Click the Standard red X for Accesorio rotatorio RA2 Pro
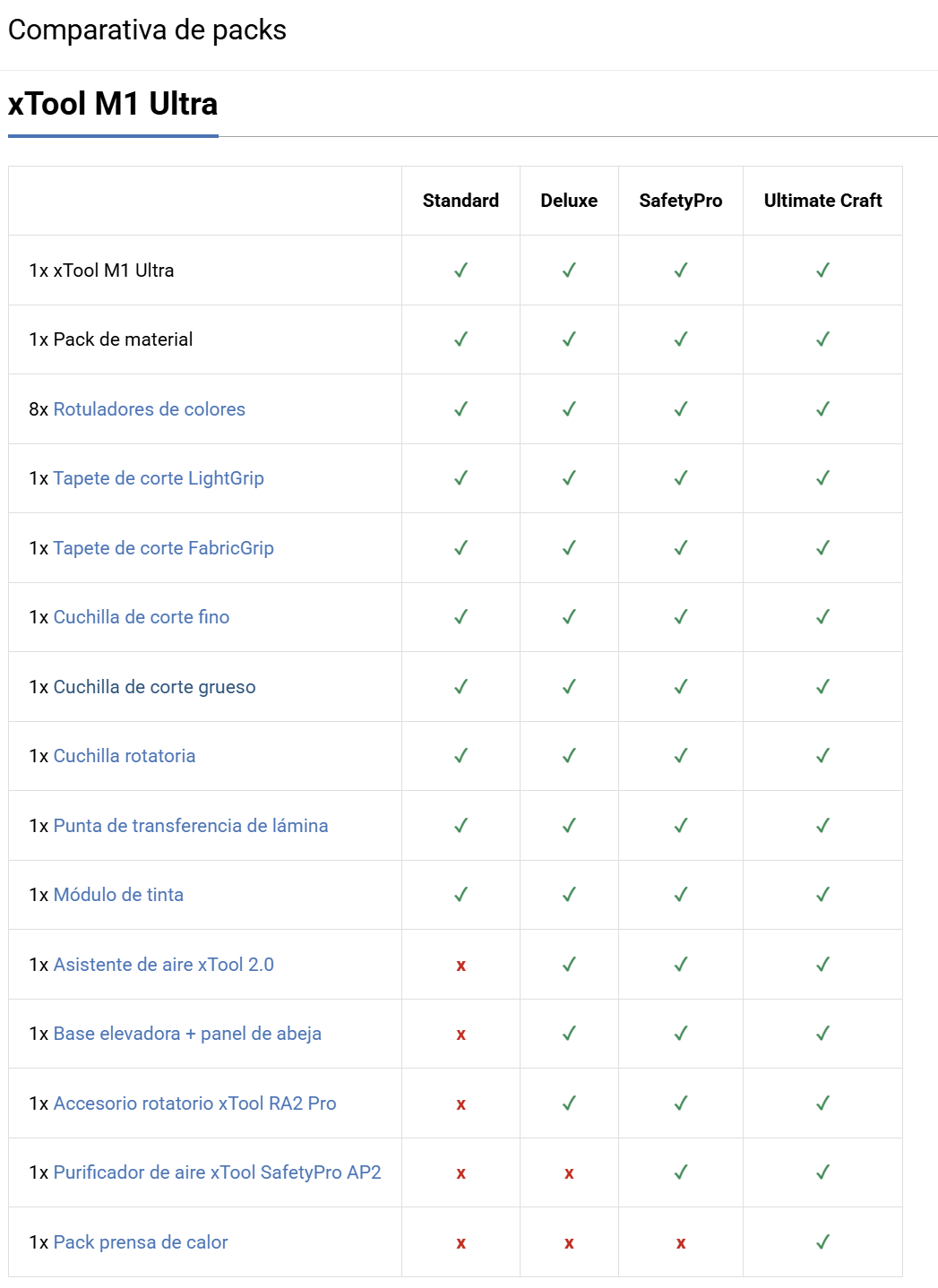Screen dimensions: 938x1288 click(x=460, y=1104)
